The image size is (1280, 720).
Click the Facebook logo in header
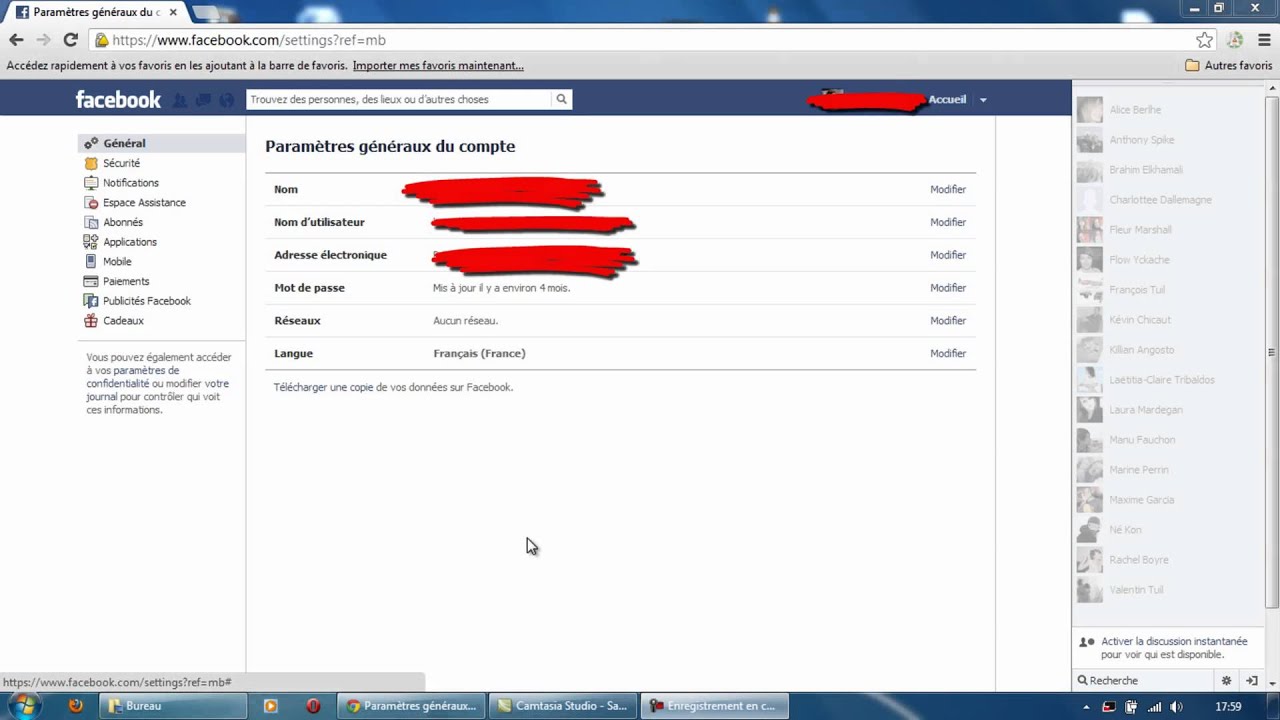pyautogui.click(x=118, y=99)
